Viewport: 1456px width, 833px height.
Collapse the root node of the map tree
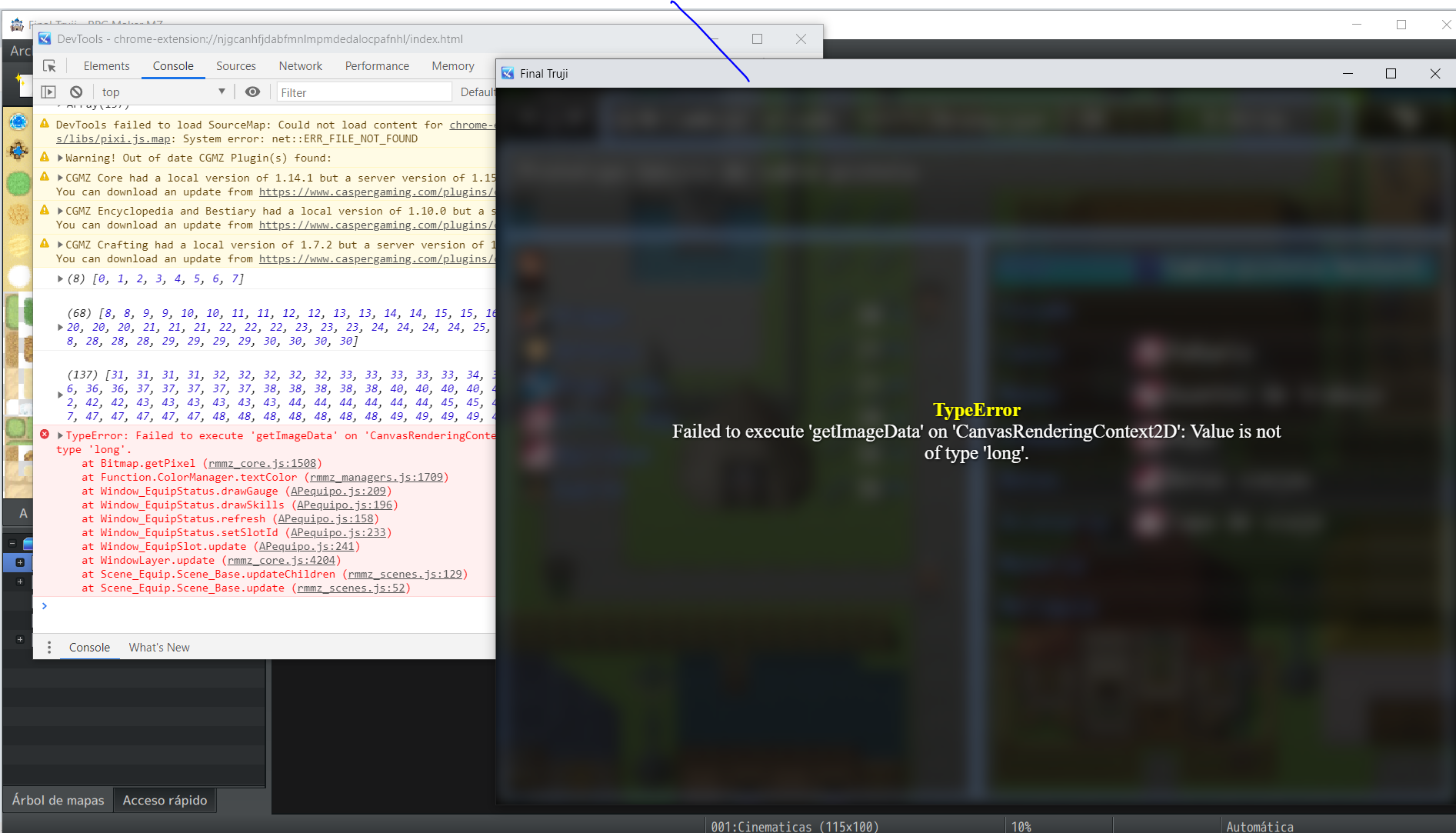pos(12,544)
